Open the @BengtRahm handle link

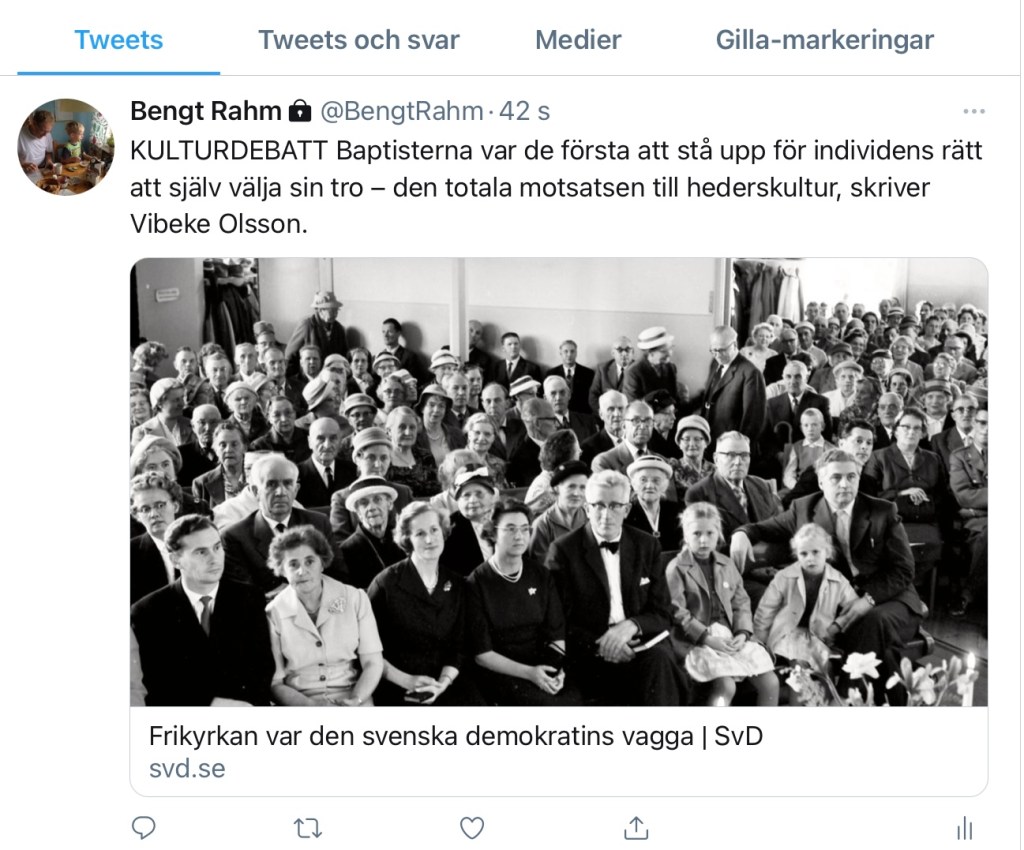(402, 111)
